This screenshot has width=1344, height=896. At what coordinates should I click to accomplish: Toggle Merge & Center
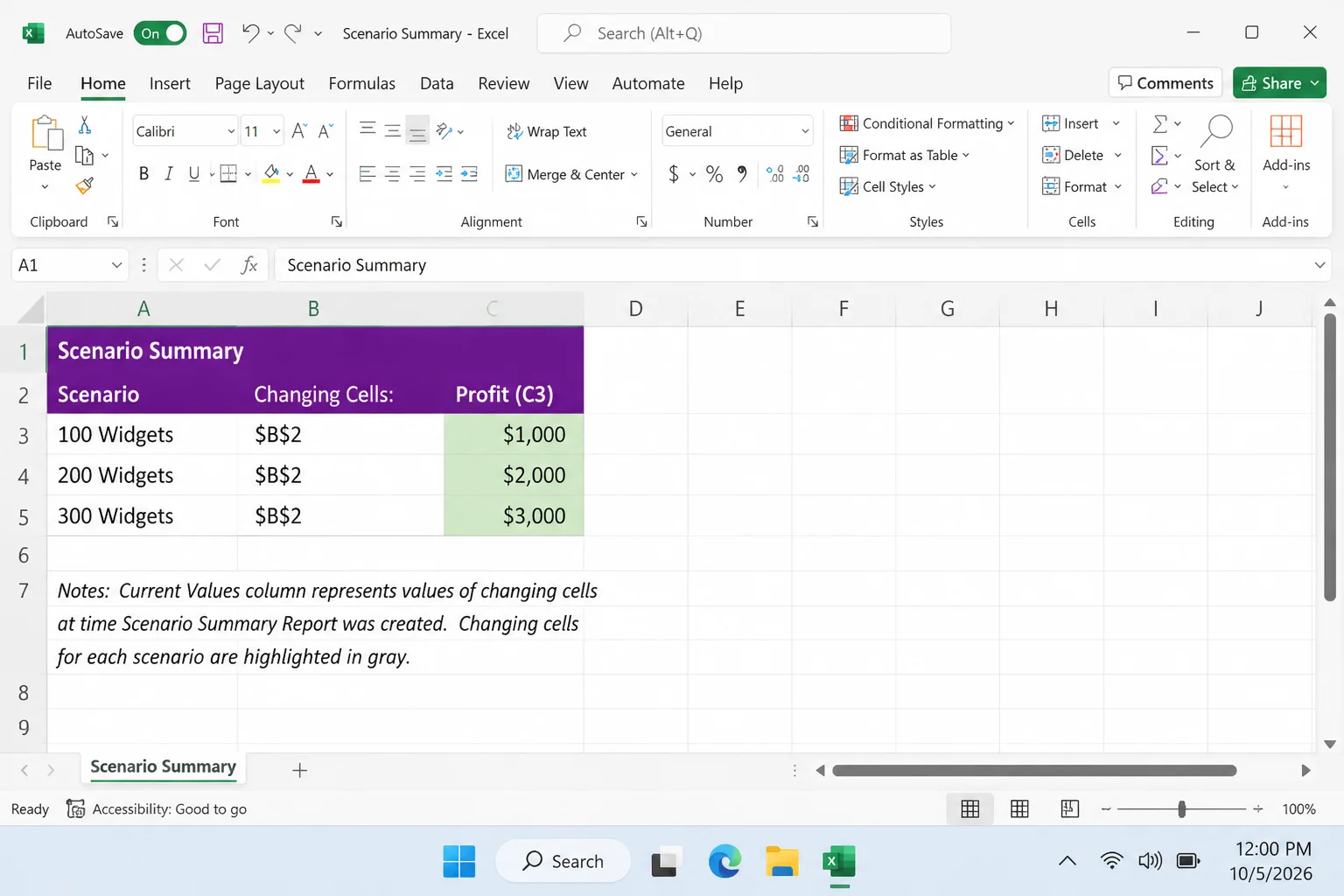point(565,174)
